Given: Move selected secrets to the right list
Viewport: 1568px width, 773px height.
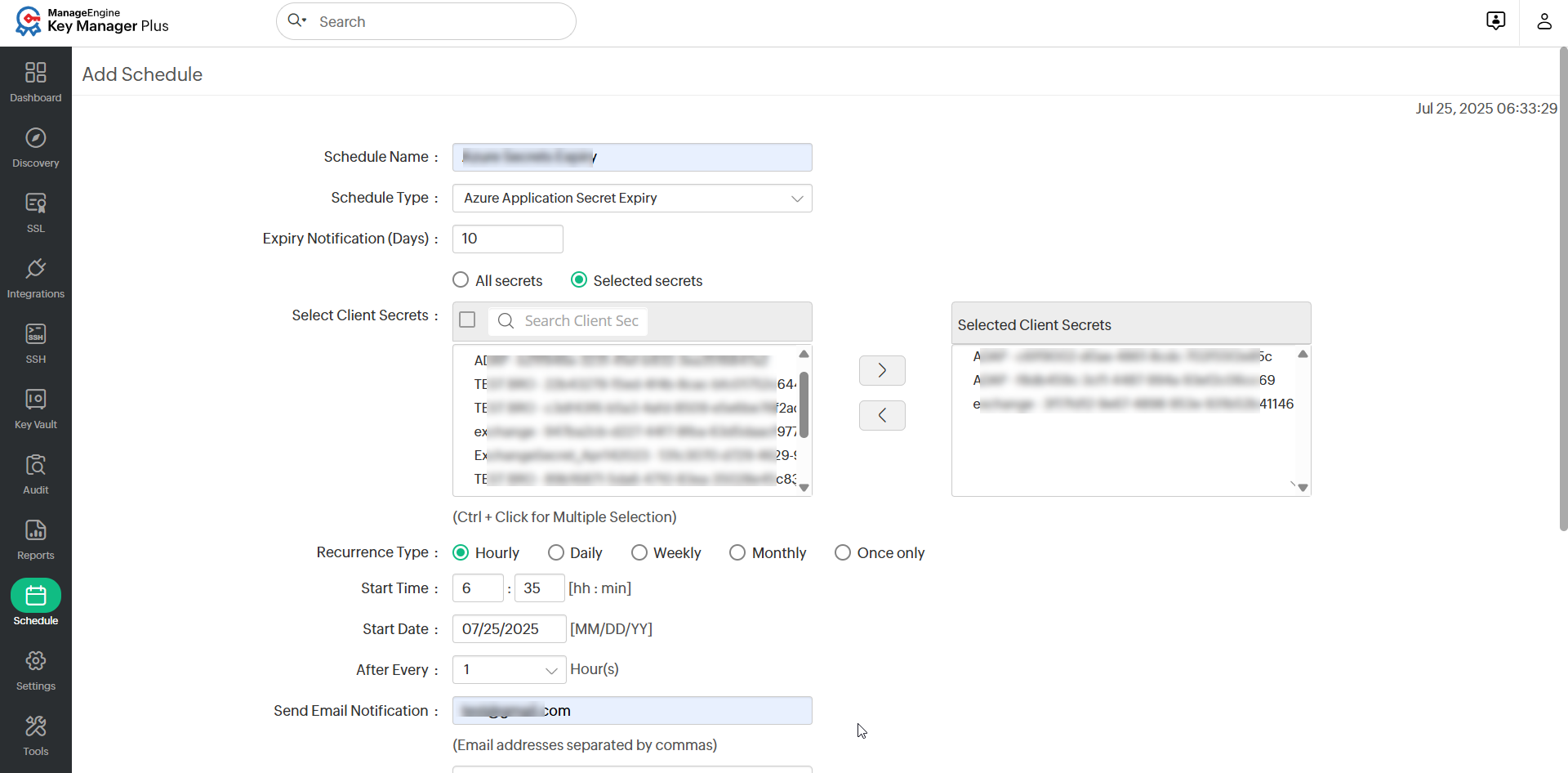Looking at the screenshot, I should [x=882, y=370].
